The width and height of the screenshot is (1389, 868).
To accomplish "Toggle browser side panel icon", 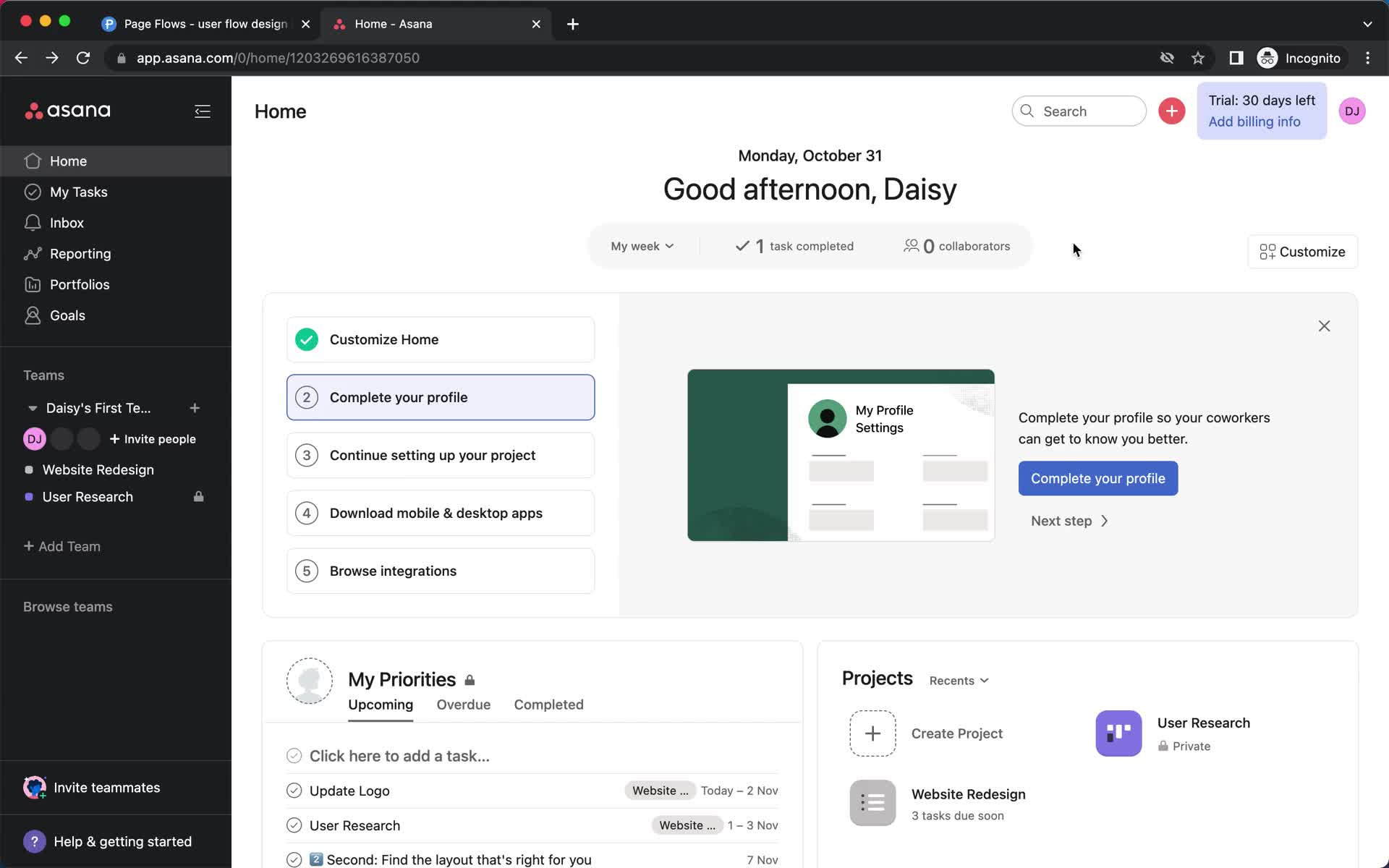I will tap(1236, 58).
